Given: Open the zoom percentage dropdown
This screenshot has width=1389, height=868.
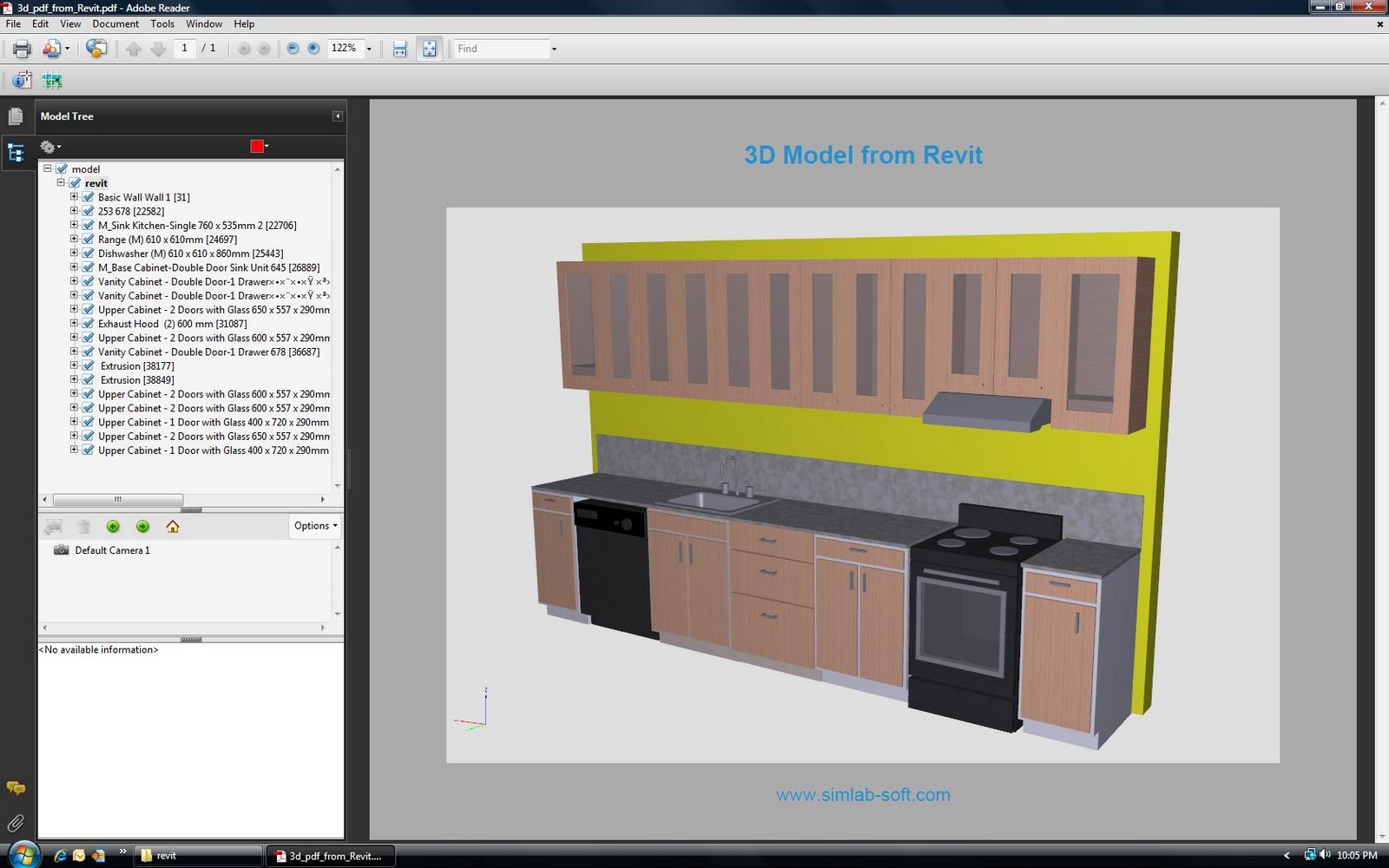Looking at the screenshot, I should (369, 49).
